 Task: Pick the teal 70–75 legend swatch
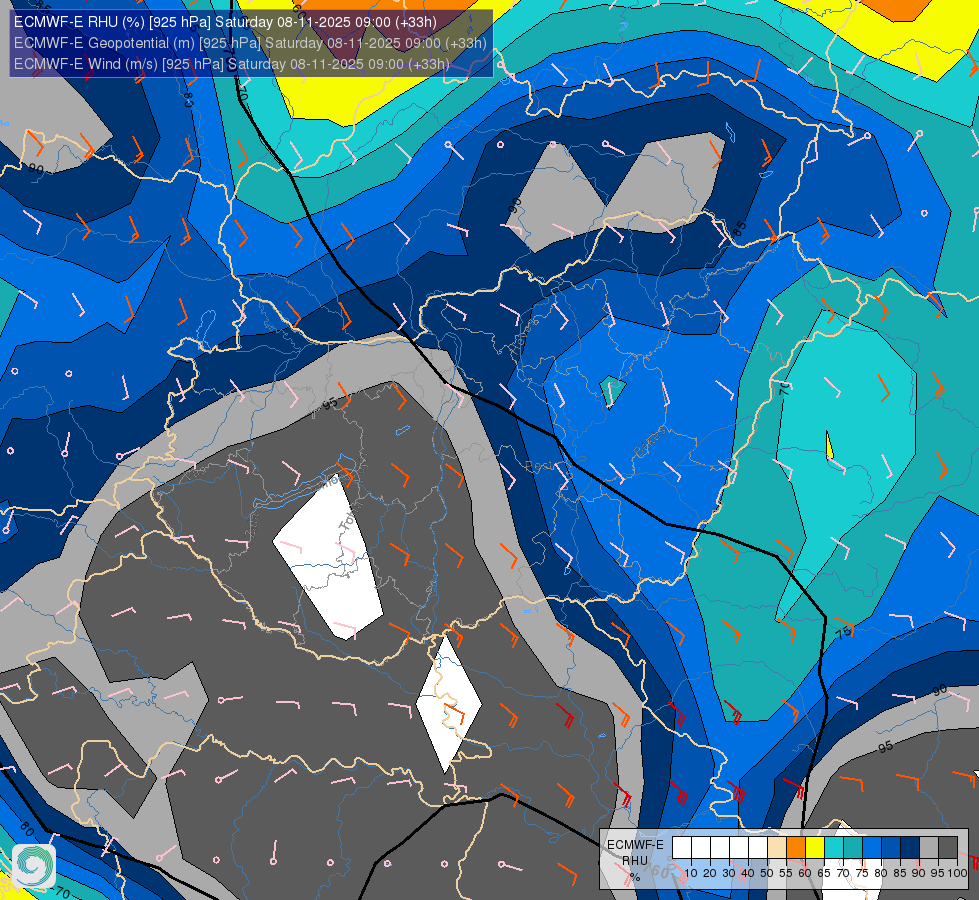[853, 848]
